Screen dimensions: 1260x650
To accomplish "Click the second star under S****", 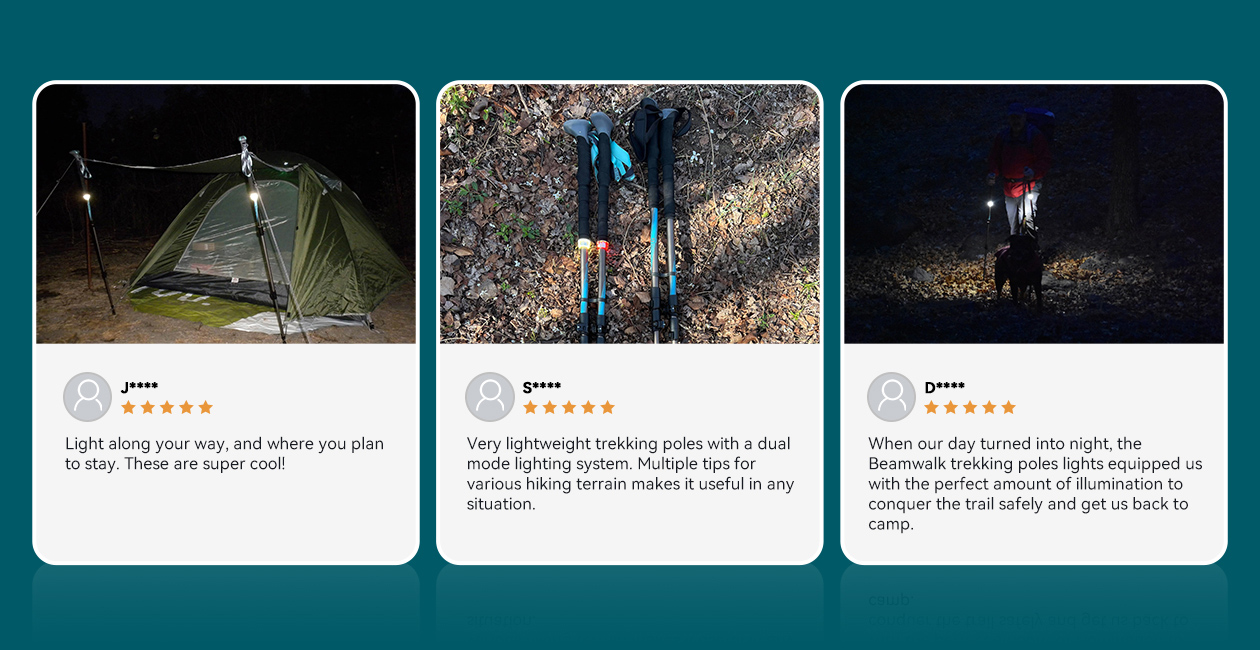I will [549, 407].
